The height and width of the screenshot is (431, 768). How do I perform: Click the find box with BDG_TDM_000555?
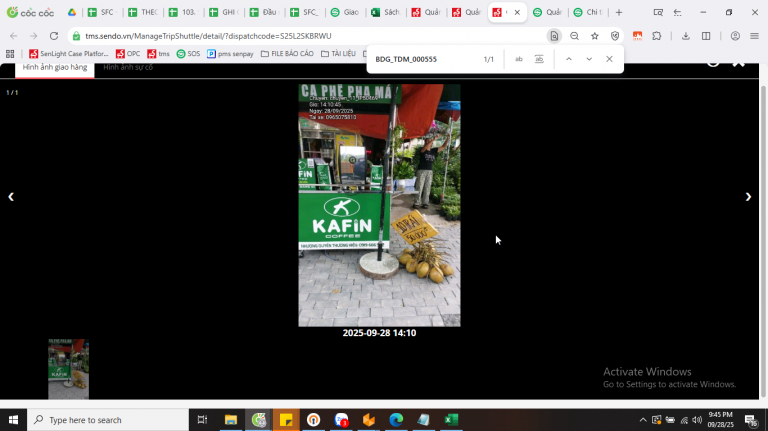tap(424, 59)
